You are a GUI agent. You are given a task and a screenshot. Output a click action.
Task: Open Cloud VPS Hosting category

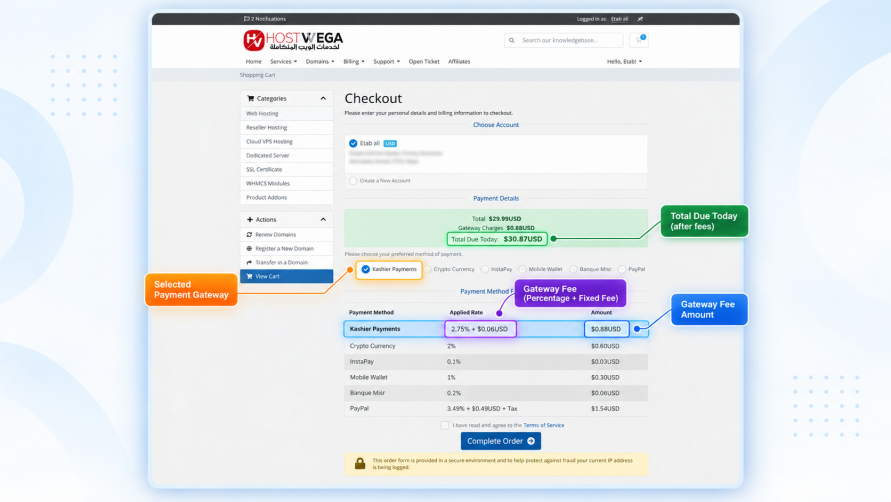(286, 142)
